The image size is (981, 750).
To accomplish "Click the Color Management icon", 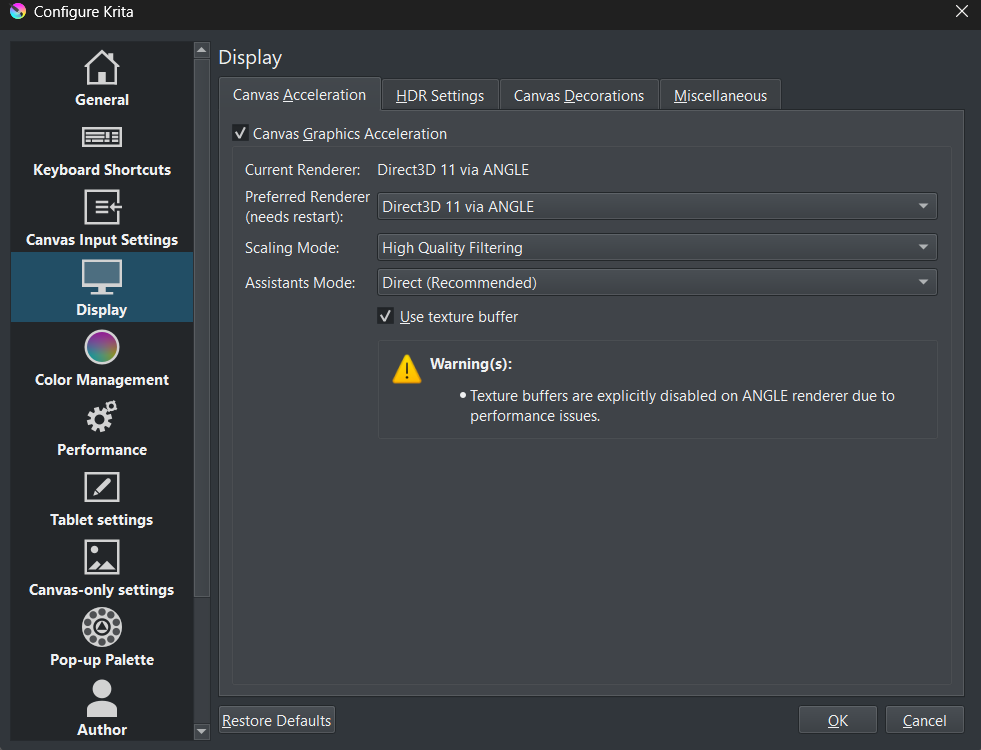I will point(102,348).
